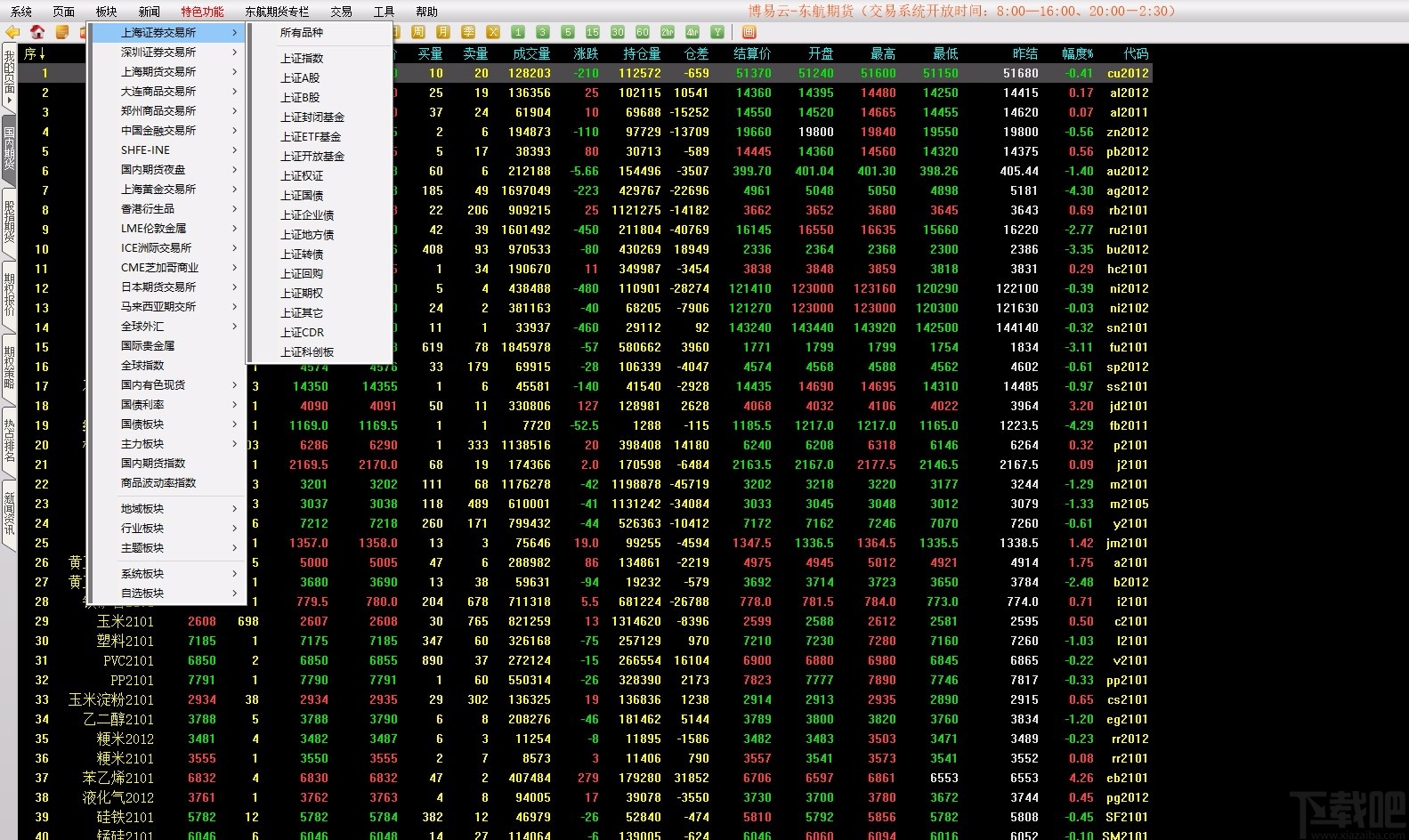
Task: Expand the SHFE-INE submenu arrow
Action: pyautogui.click(x=235, y=149)
